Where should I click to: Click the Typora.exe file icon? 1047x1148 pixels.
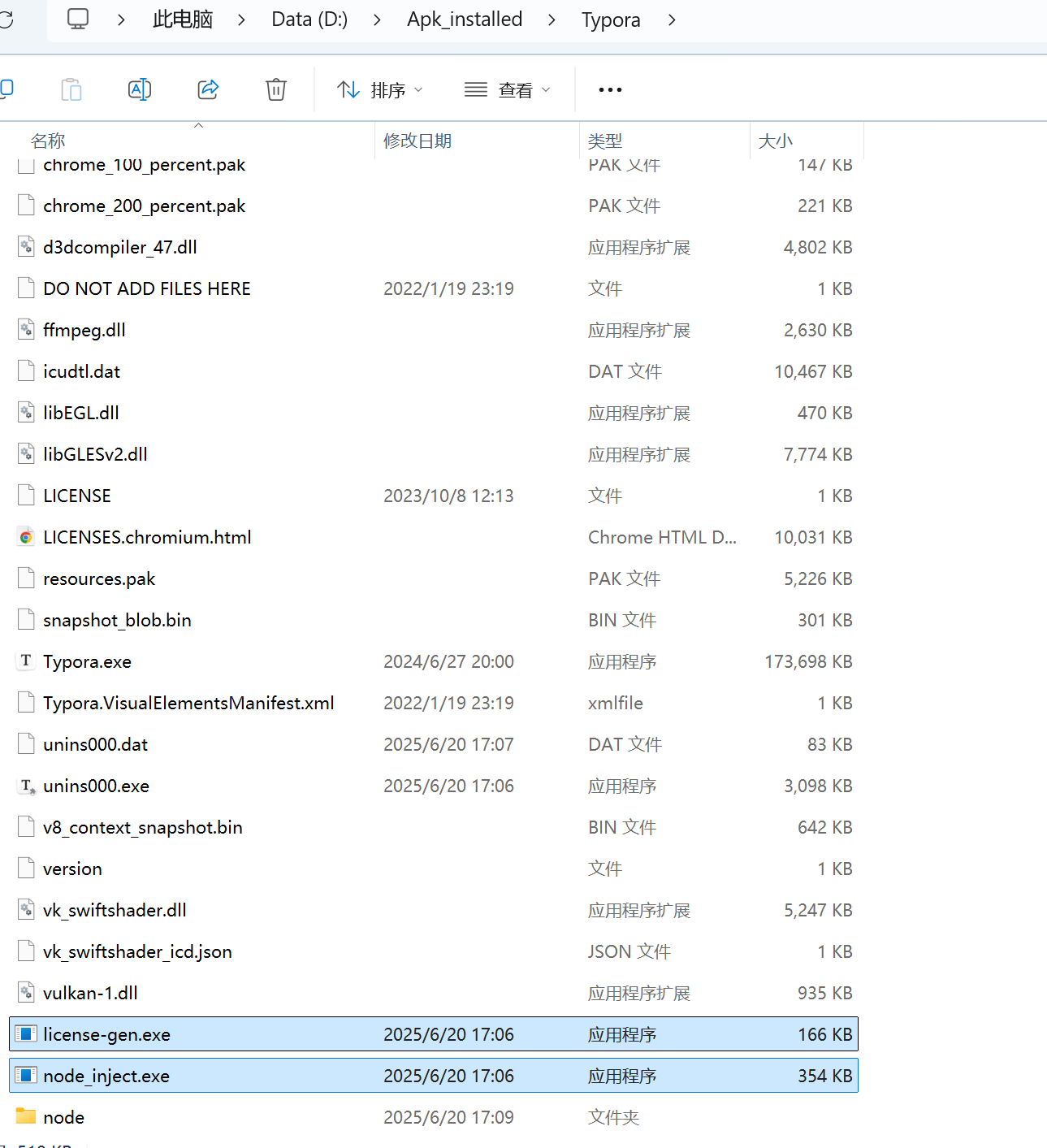(x=26, y=661)
